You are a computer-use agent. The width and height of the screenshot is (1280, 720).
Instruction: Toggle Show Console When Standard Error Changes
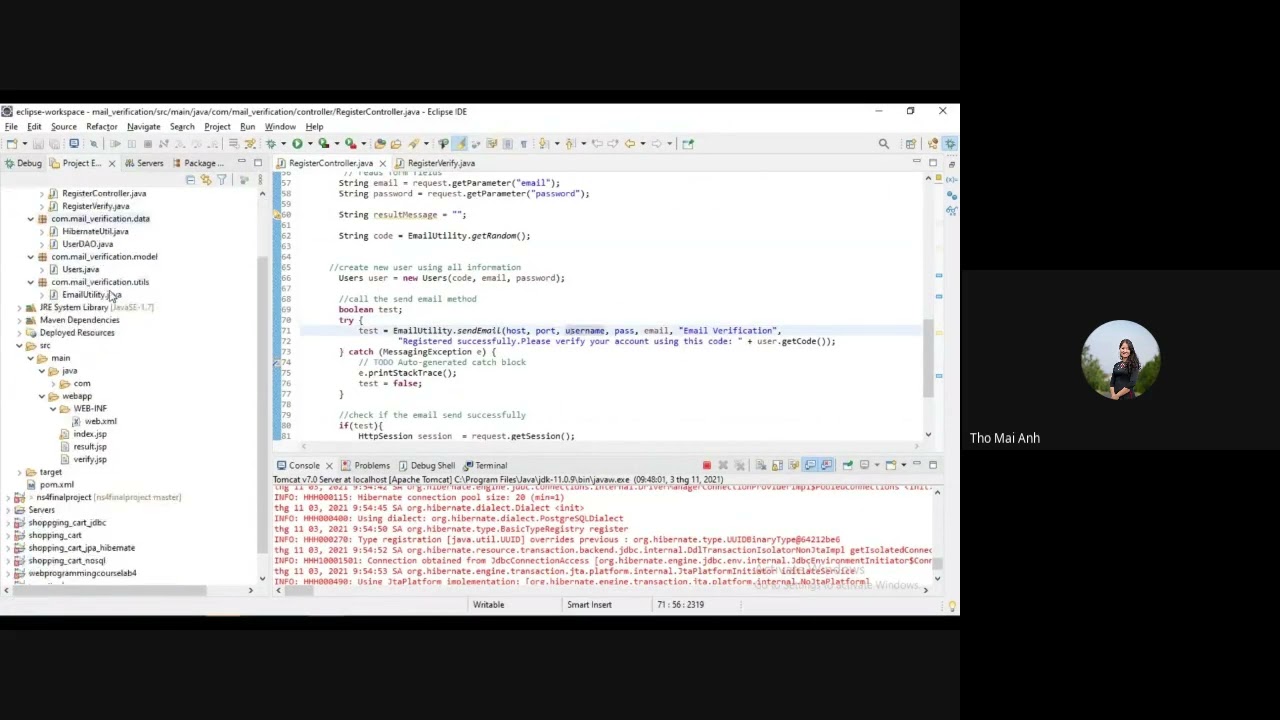[826, 465]
